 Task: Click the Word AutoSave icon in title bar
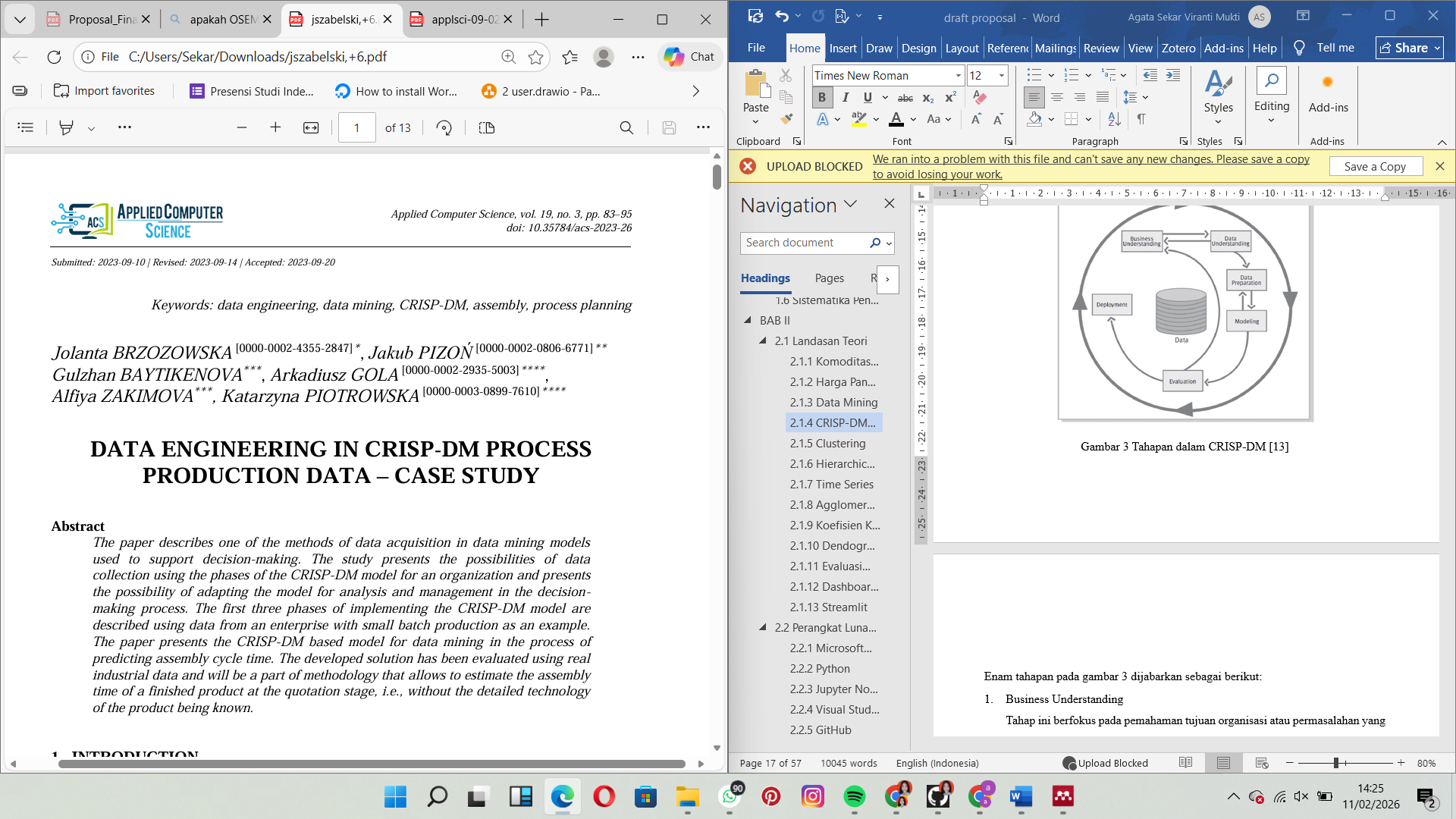pyautogui.click(x=755, y=16)
